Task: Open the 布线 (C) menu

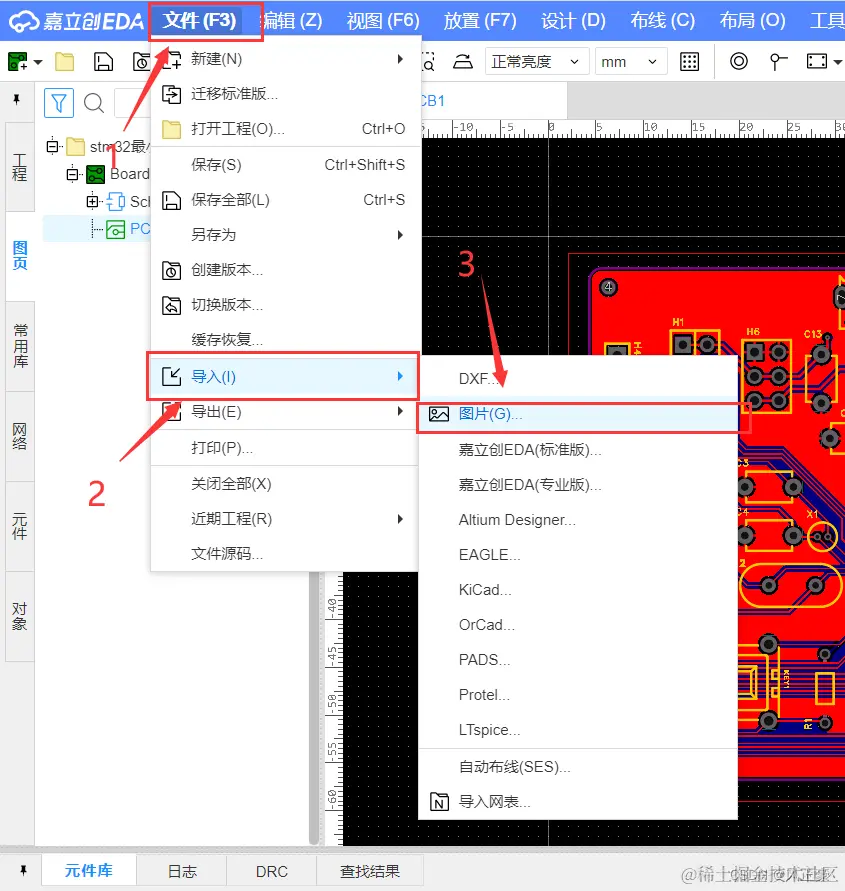Action: tap(663, 21)
